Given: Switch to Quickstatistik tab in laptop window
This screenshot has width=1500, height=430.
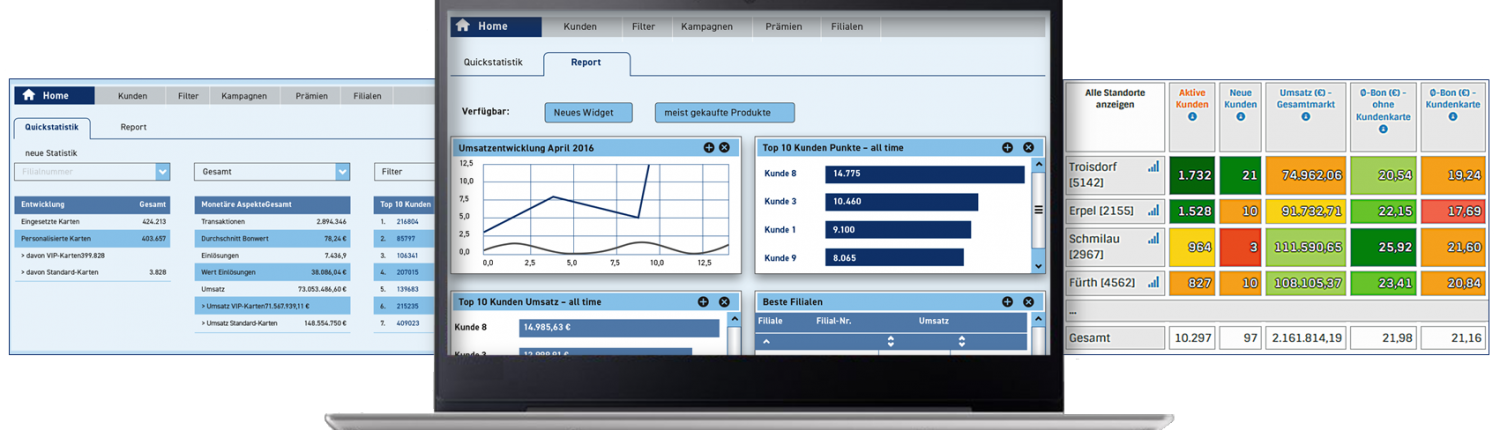Looking at the screenshot, I should [493, 62].
